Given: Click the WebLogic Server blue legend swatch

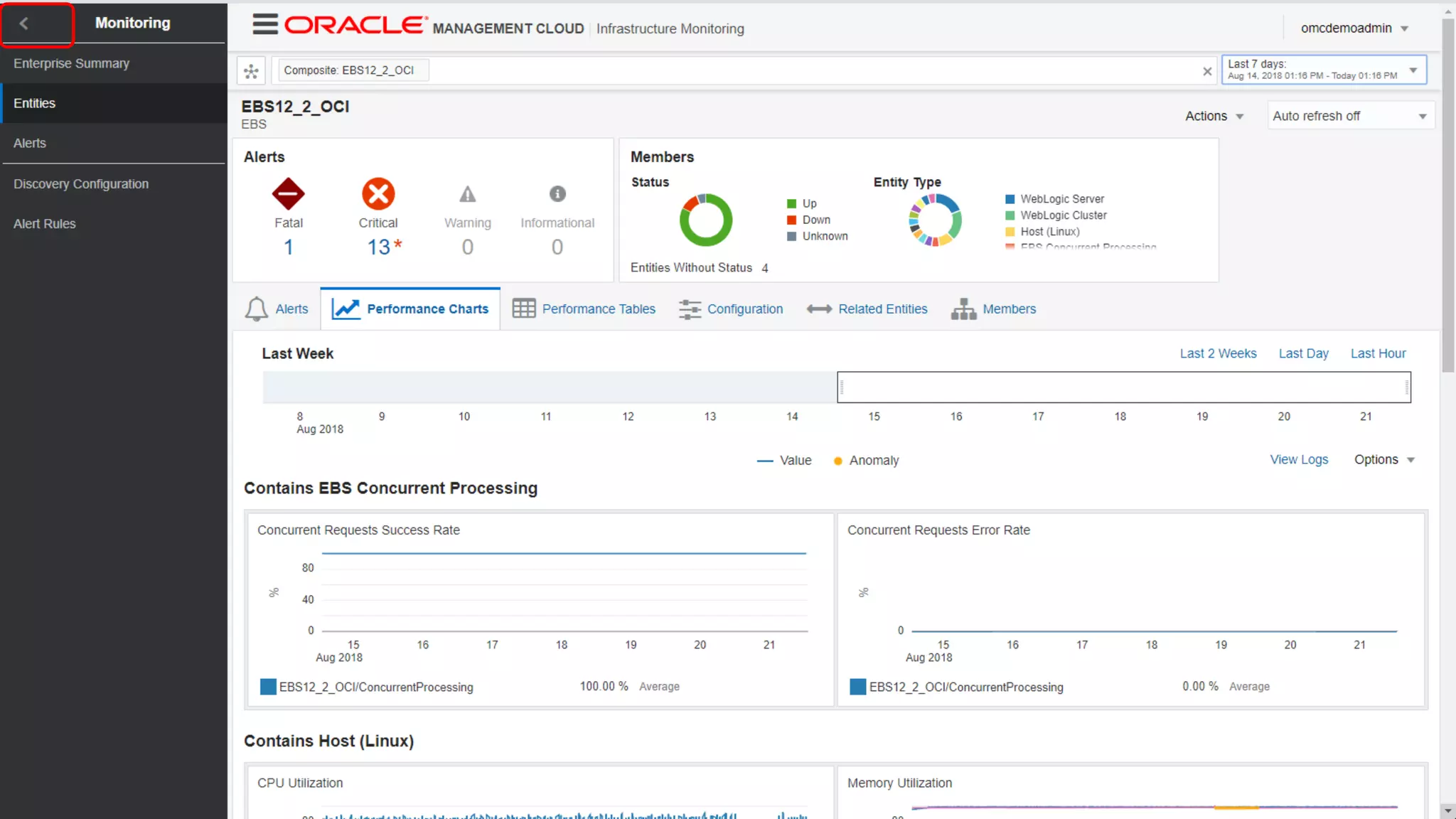Looking at the screenshot, I should pyautogui.click(x=1010, y=199).
